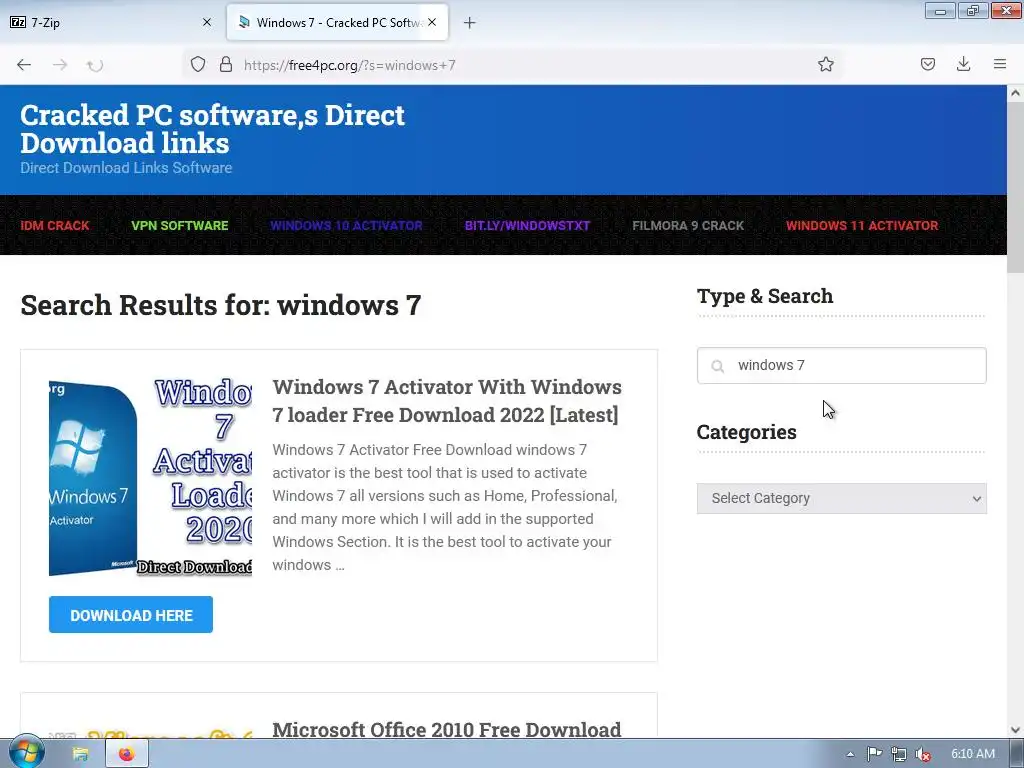Go back with the browser back arrow

click(x=24, y=65)
